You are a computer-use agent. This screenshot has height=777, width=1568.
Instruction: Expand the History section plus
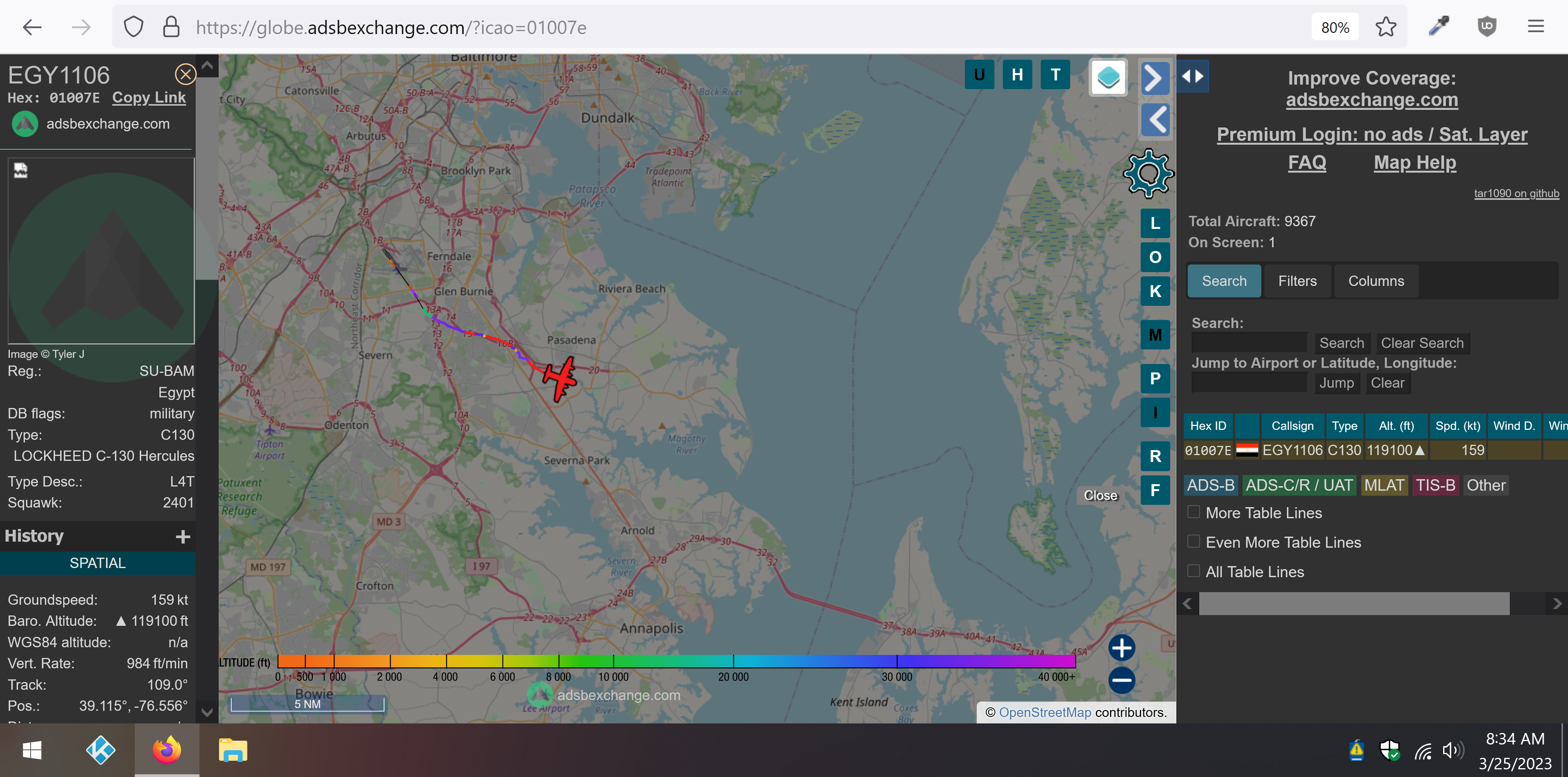coord(183,537)
